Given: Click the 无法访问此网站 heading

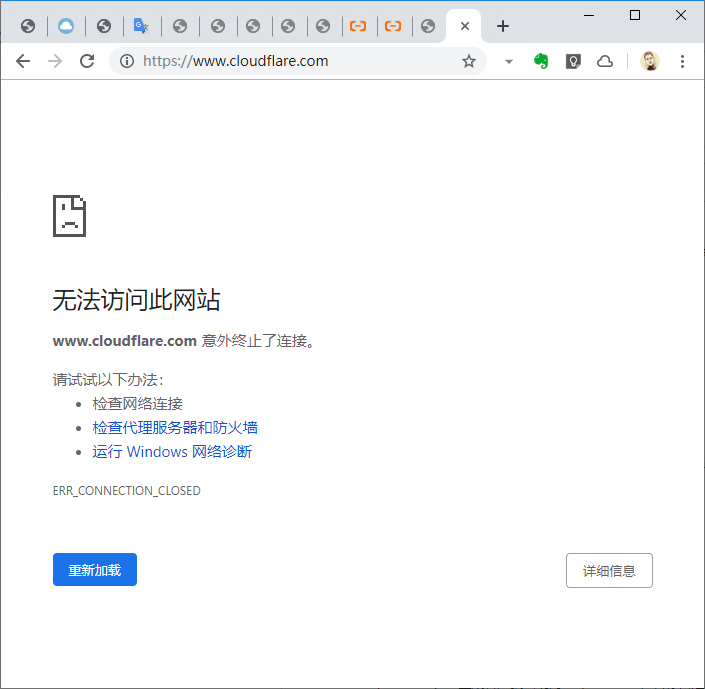Looking at the screenshot, I should click(x=137, y=300).
